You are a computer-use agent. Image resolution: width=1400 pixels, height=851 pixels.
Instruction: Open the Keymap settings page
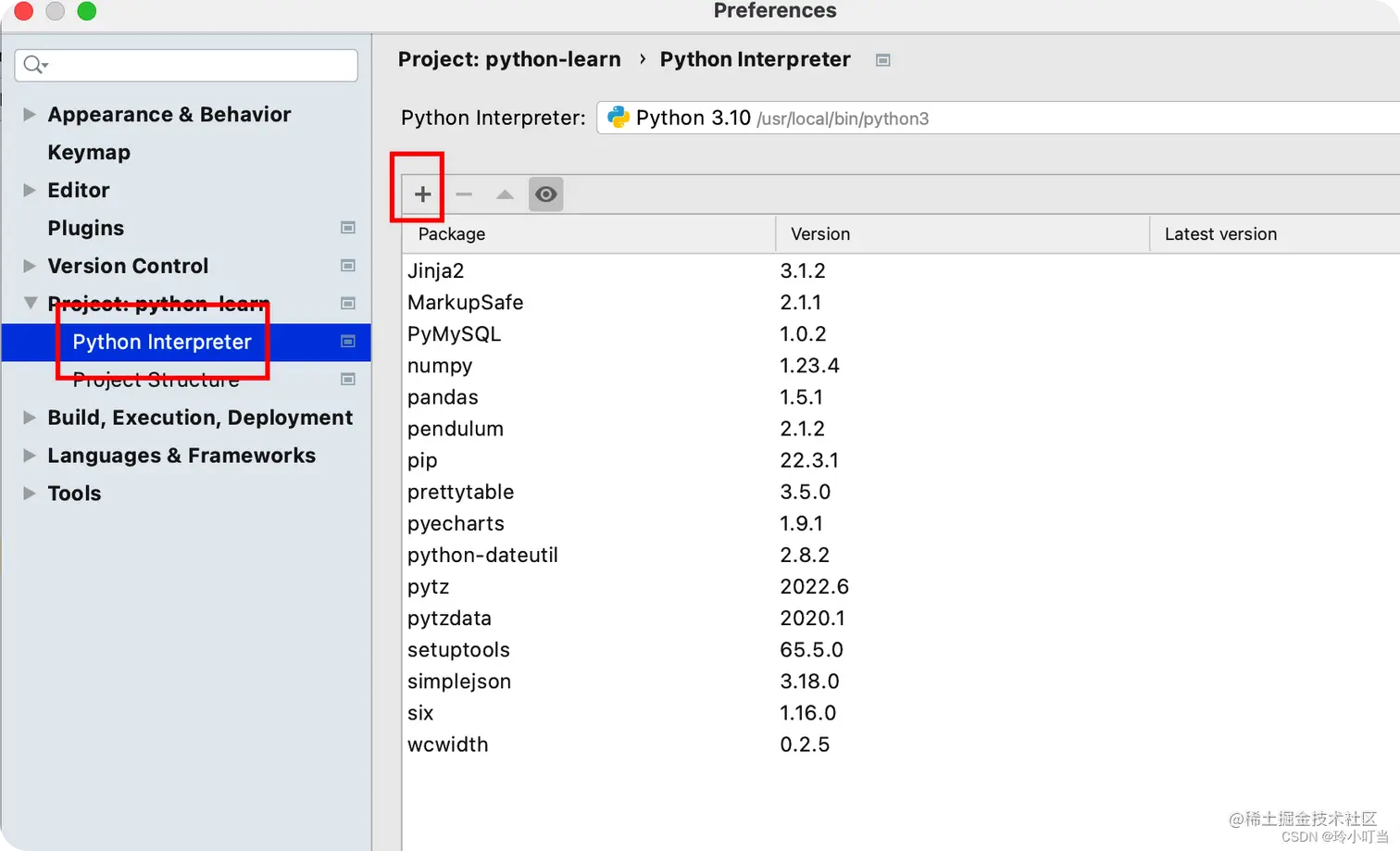tap(89, 152)
